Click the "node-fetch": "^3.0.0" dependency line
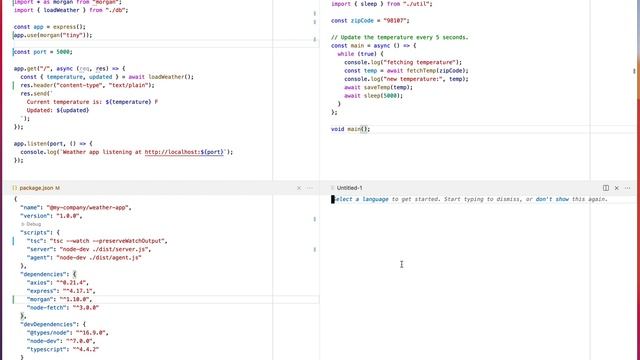Viewport: 640px width, 360px height. point(63,308)
